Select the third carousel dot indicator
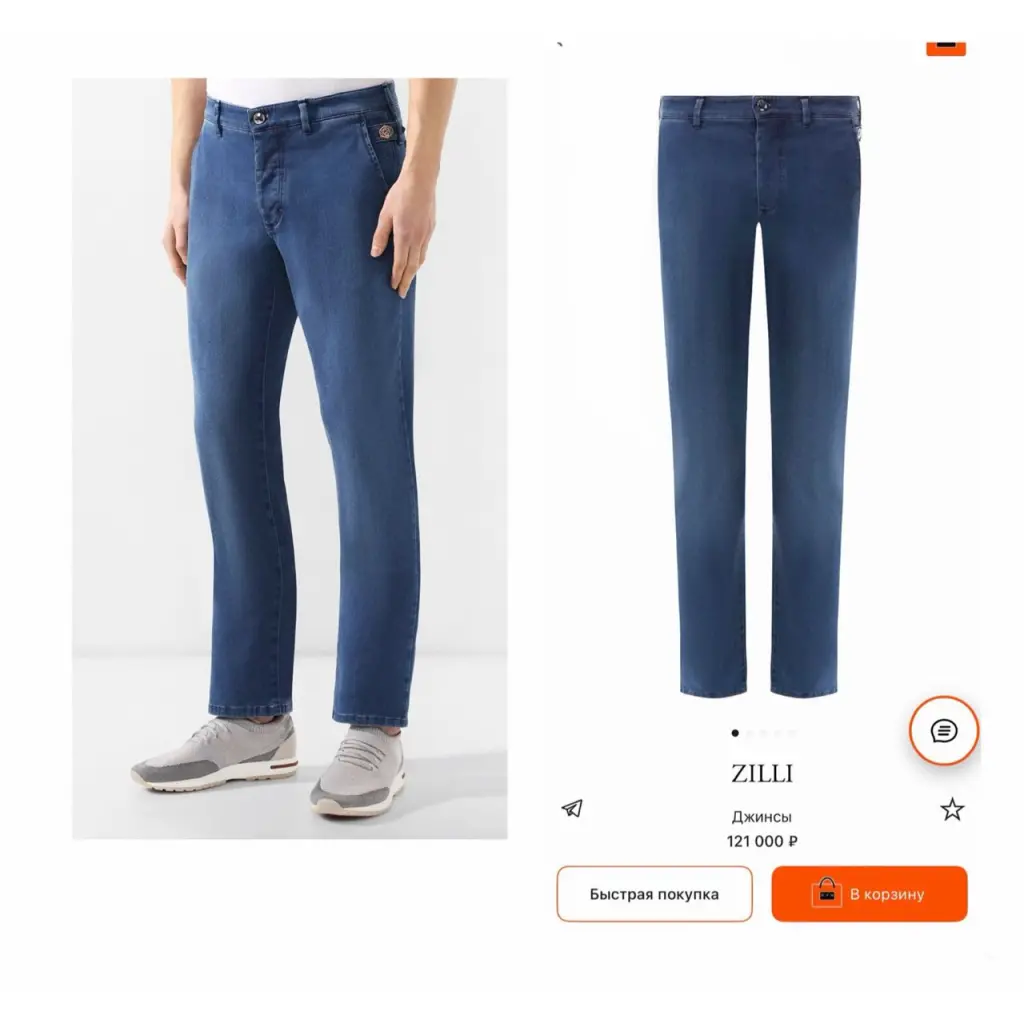The image size is (1024, 1024). click(x=763, y=733)
